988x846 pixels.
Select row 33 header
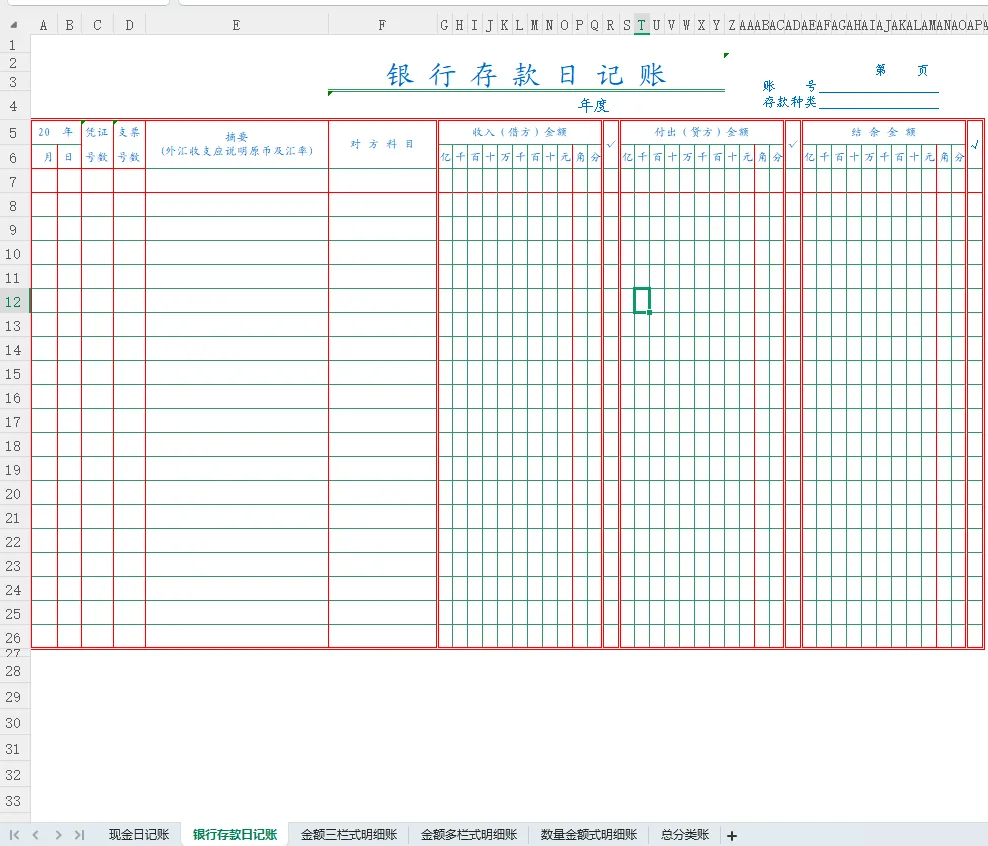pos(13,801)
